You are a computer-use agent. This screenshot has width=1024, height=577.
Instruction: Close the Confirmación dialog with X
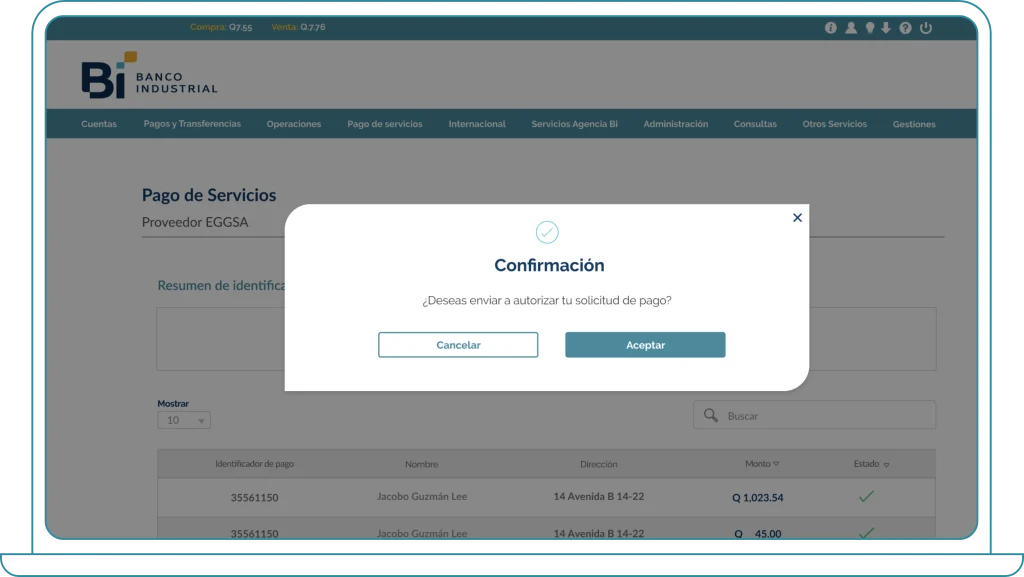click(797, 217)
